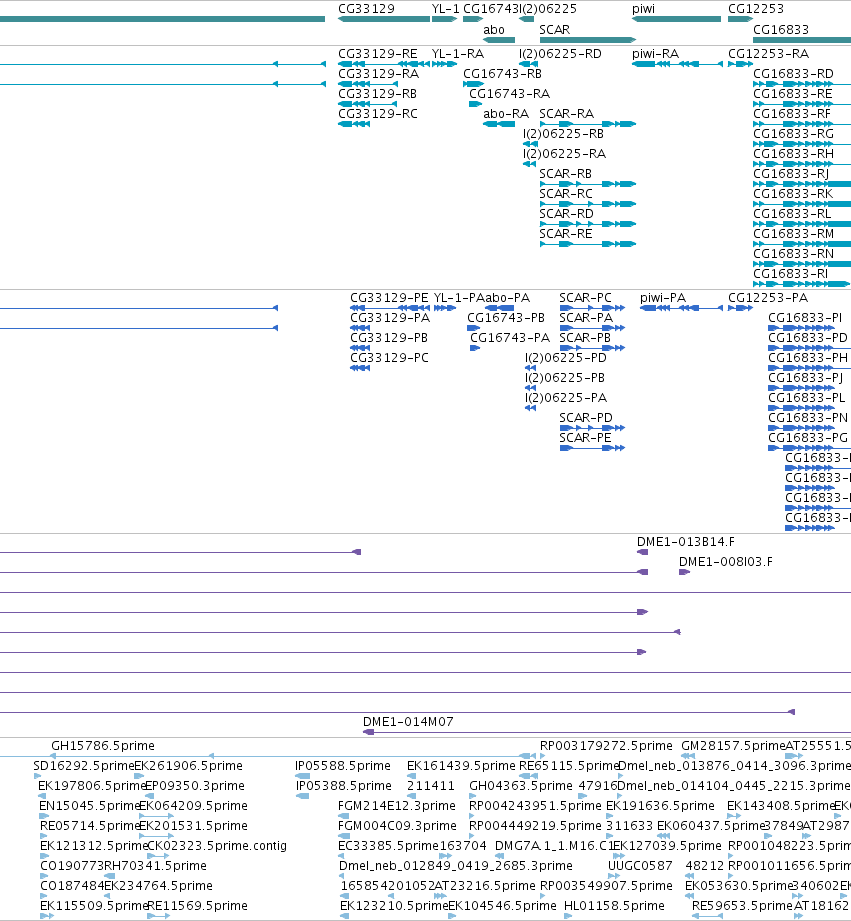Select EST IP05588.5prime

(x=343, y=765)
